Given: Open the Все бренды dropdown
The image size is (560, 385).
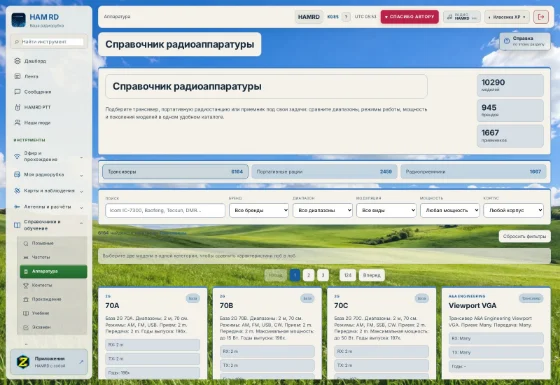Looking at the screenshot, I should tap(259, 210).
